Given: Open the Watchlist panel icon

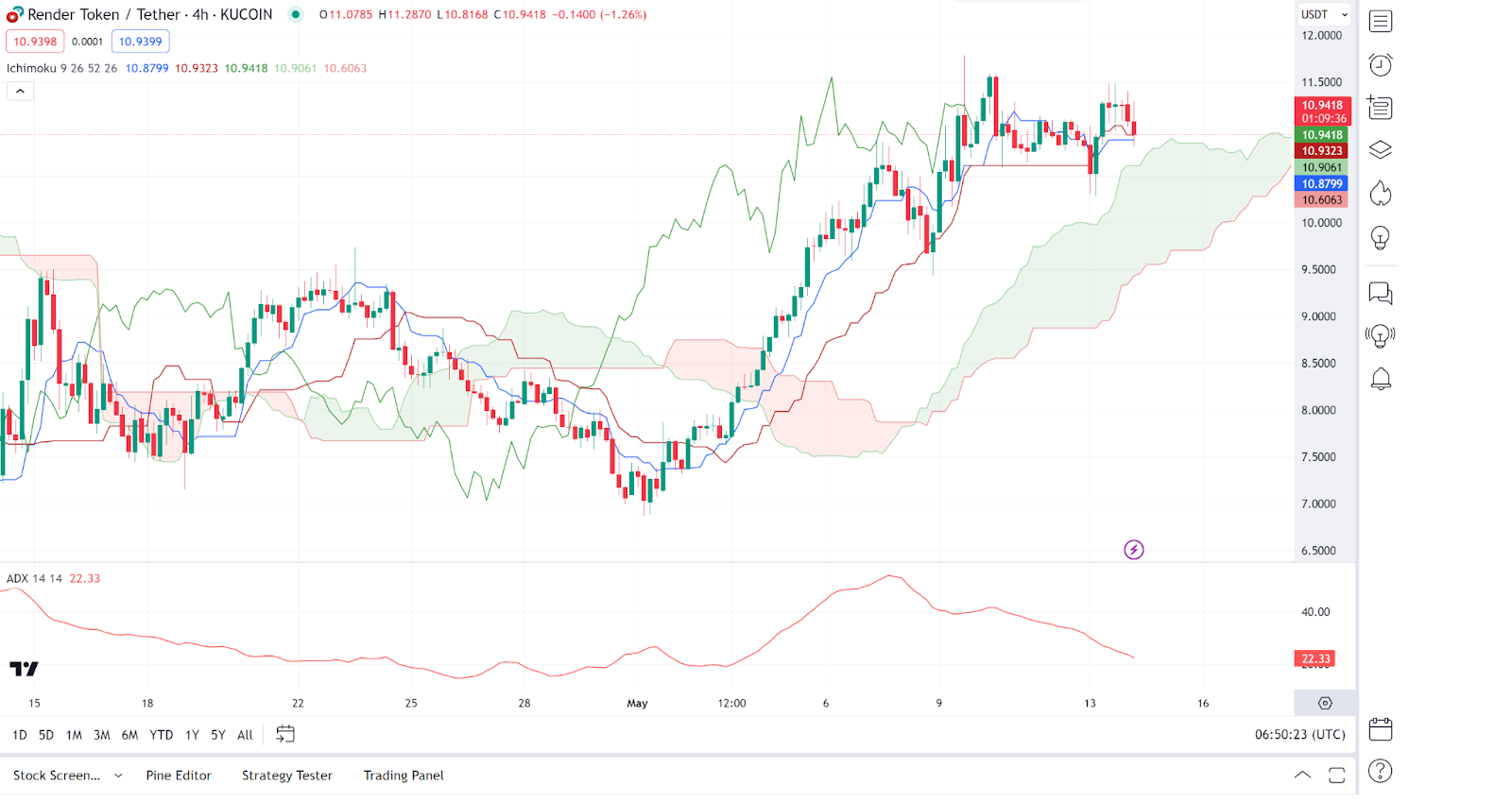Looking at the screenshot, I should click(1381, 21).
